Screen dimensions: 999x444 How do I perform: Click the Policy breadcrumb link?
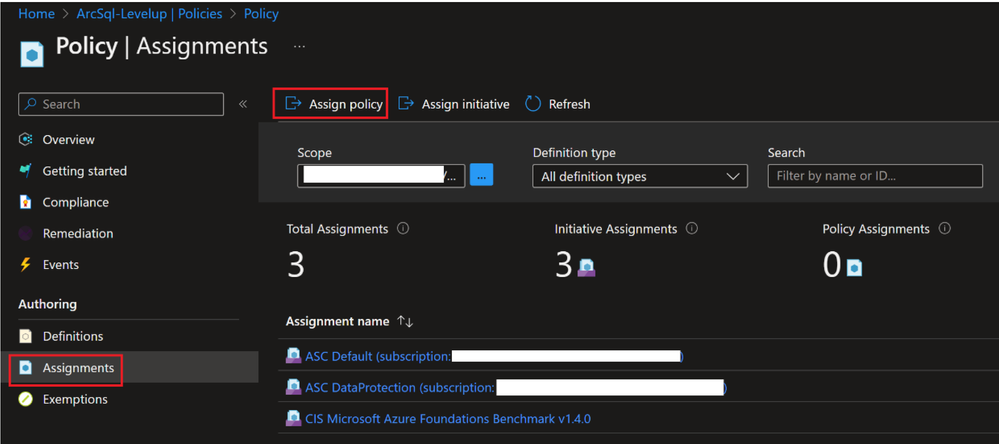click(261, 13)
